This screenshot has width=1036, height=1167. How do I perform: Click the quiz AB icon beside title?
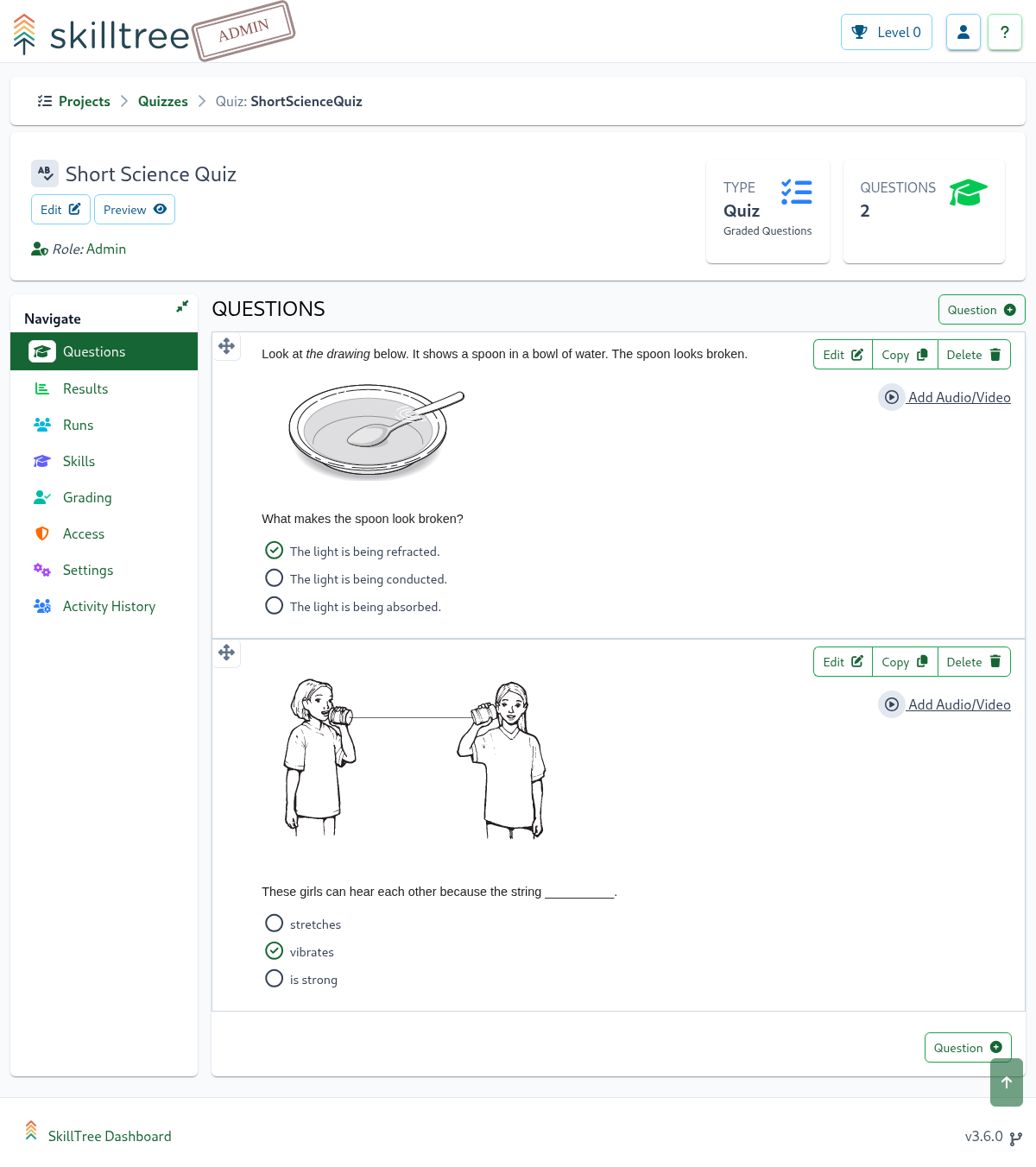[x=45, y=173]
